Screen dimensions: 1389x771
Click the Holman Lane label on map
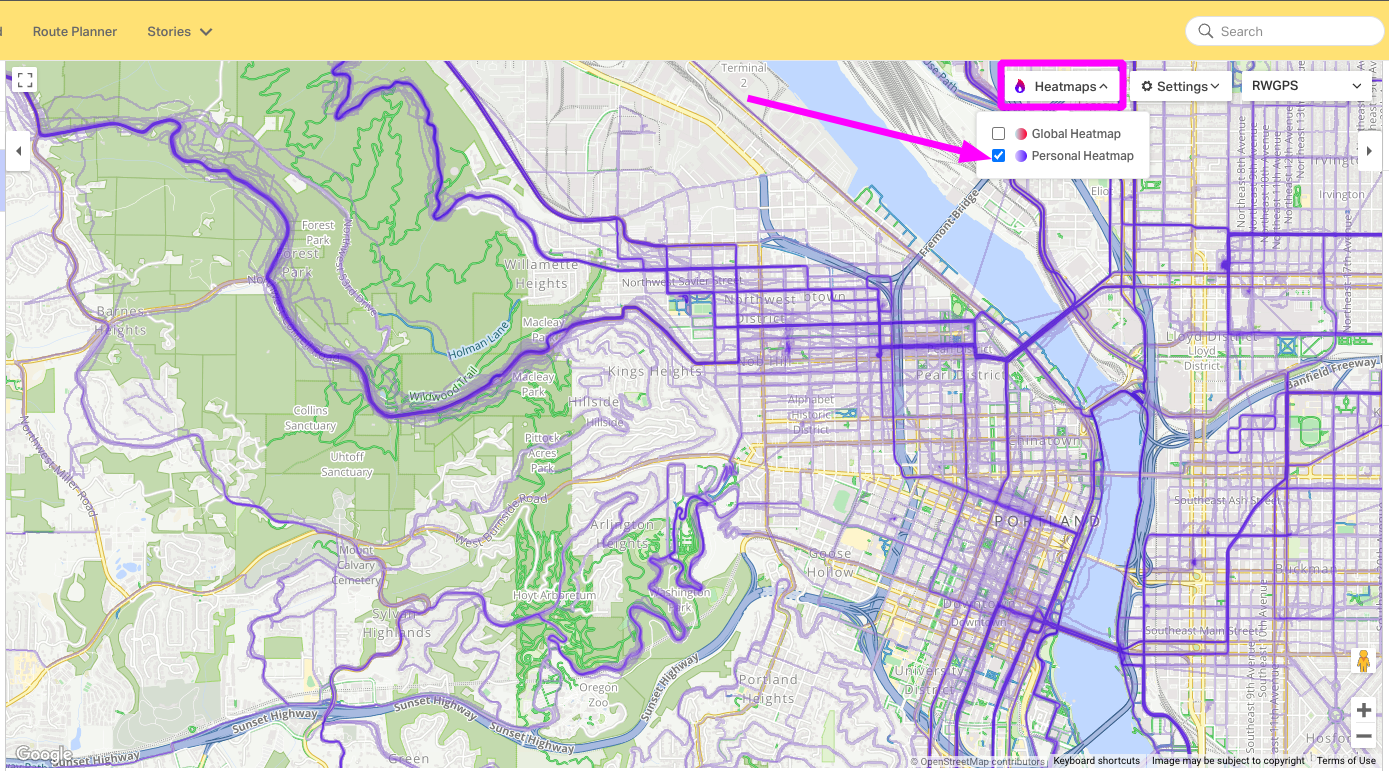[480, 340]
